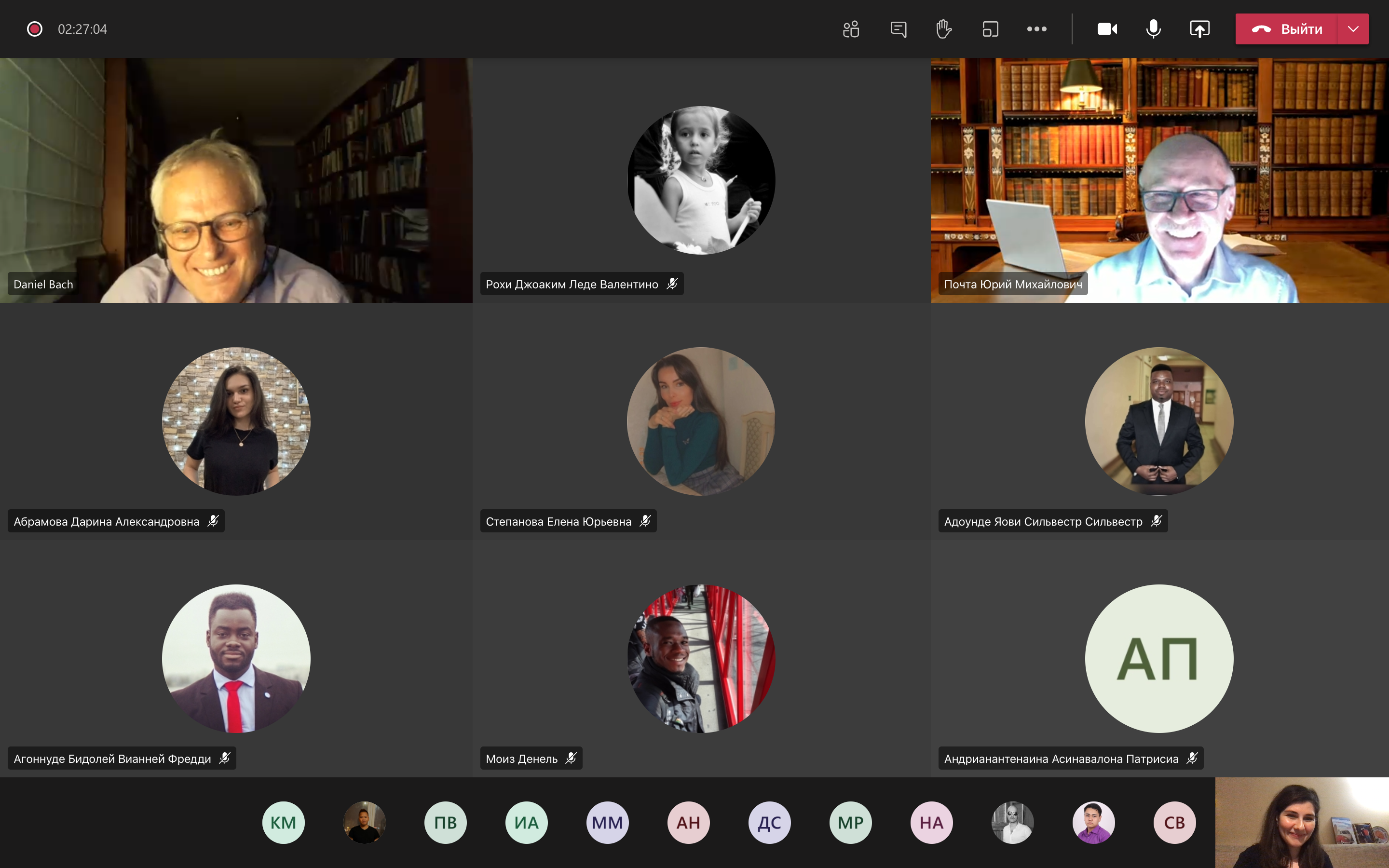Image resolution: width=1389 pixels, height=868 pixels.
Task: Open the meeting chat icon
Action: (898, 29)
